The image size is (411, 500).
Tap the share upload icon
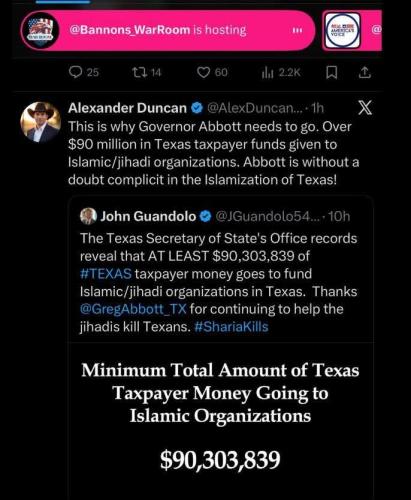point(365,72)
